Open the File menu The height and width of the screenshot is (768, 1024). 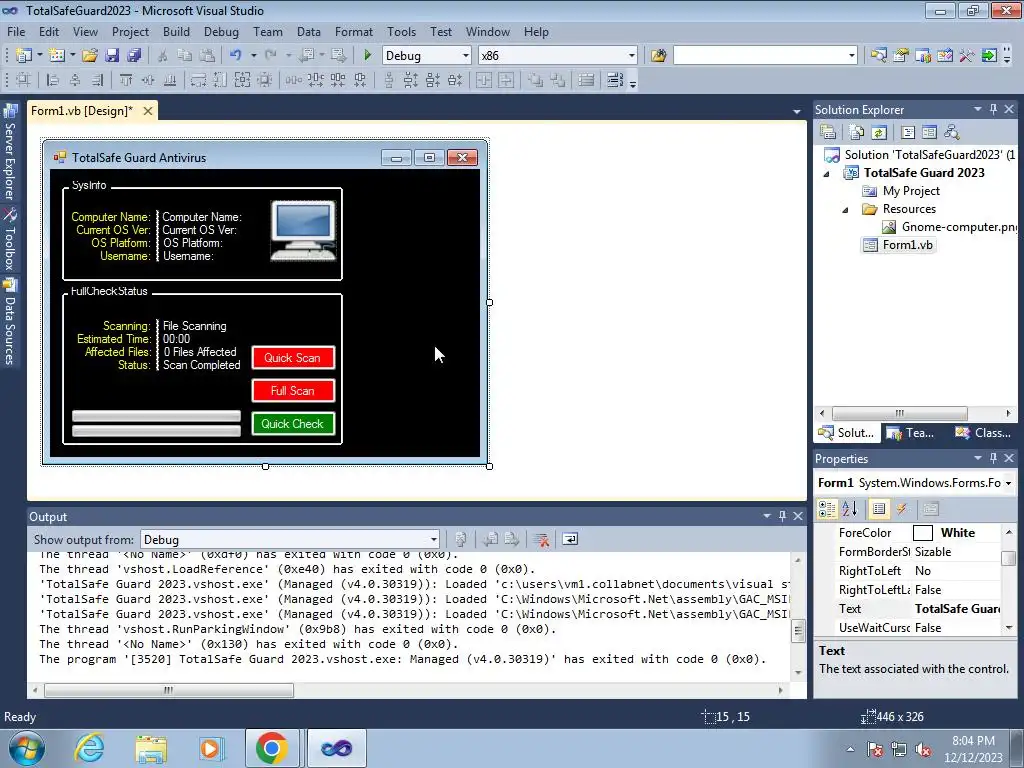[16, 31]
